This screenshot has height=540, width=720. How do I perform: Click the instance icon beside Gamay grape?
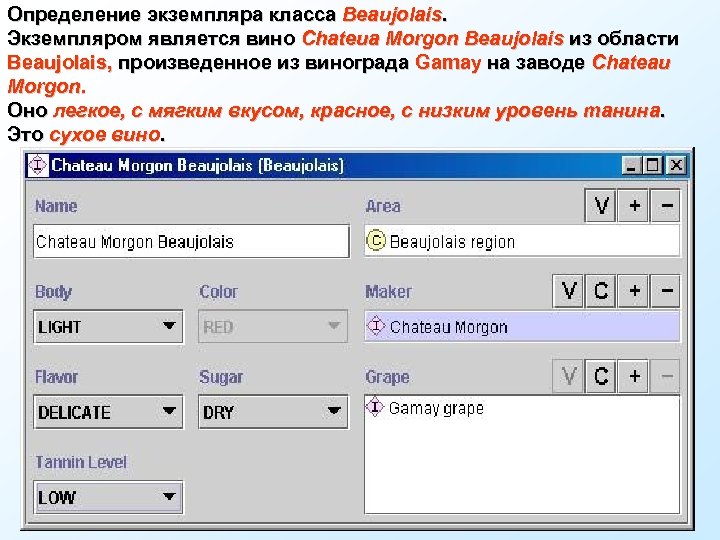pyautogui.click(x=375, y=407)
